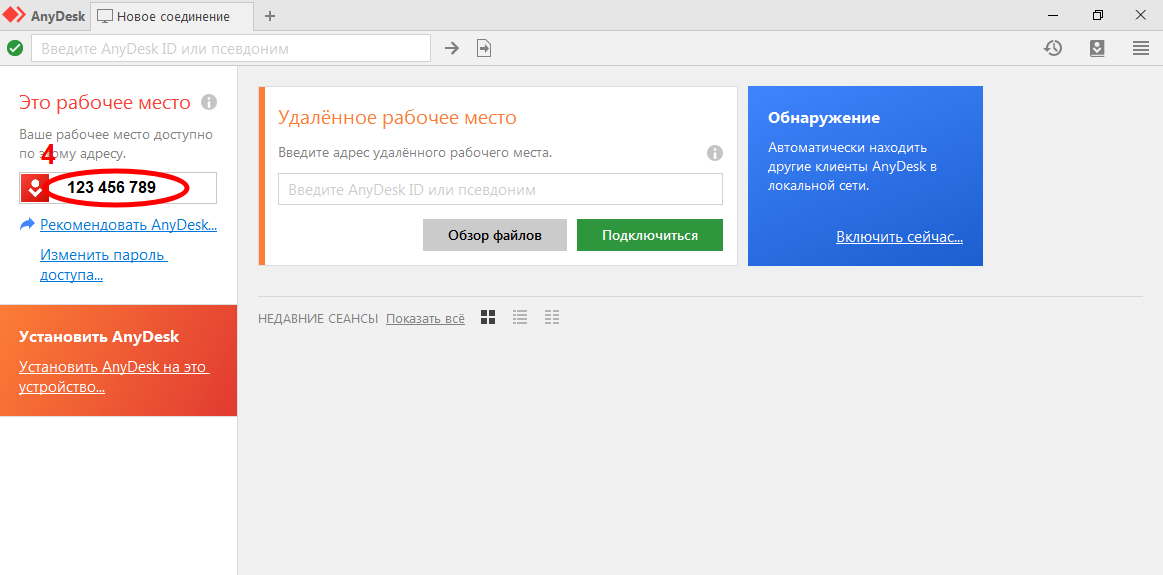
Task: Click info icon in Удалённое рабочее место panel
Action: 714,154
